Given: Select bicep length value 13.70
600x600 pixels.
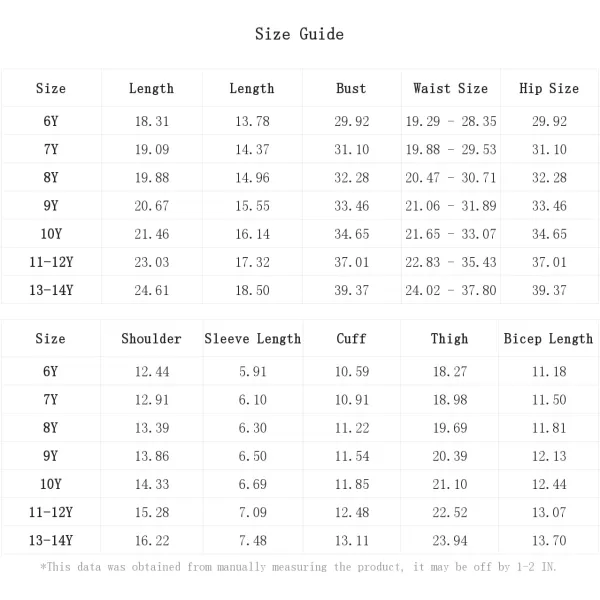Looking at the screenshot, I should point(549,541).
